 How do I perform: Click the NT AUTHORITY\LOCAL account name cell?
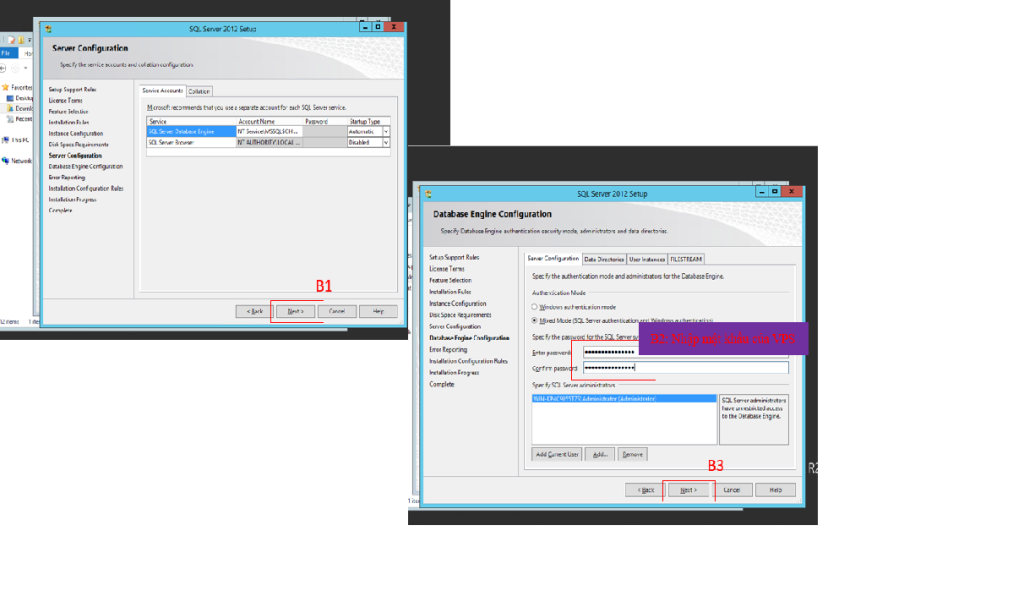pyautogui.click(x=269, y=142)
